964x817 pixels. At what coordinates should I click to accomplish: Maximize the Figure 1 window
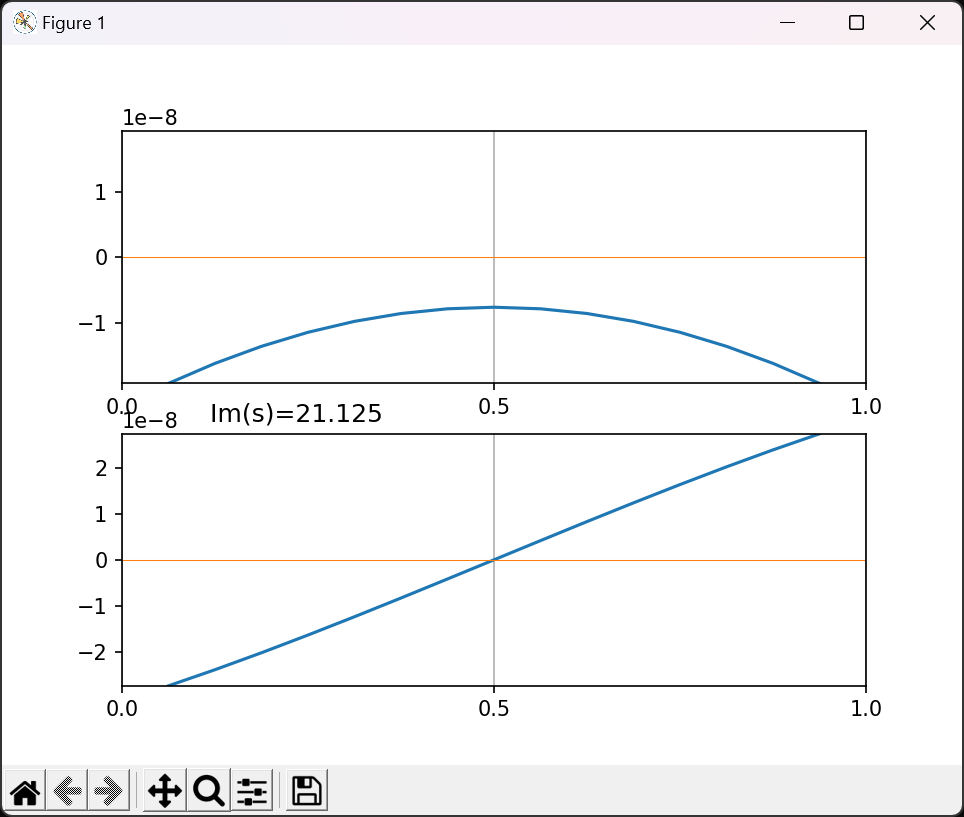click(856, 23)
